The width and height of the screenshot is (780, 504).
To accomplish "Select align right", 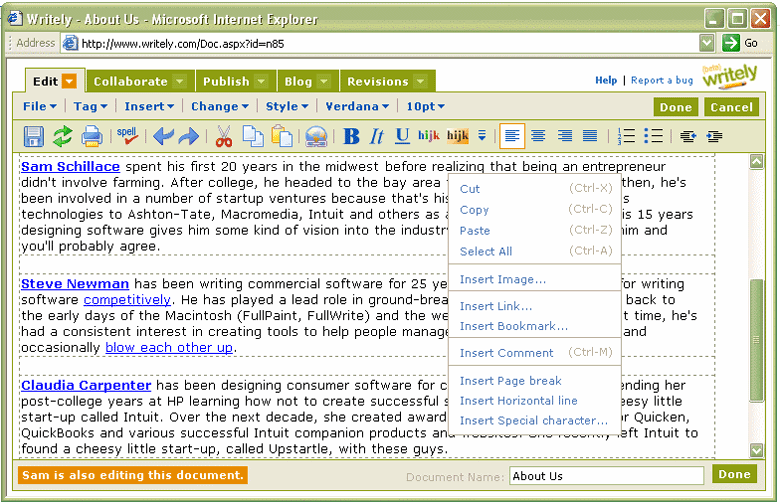I will click(x=564, y=135).
